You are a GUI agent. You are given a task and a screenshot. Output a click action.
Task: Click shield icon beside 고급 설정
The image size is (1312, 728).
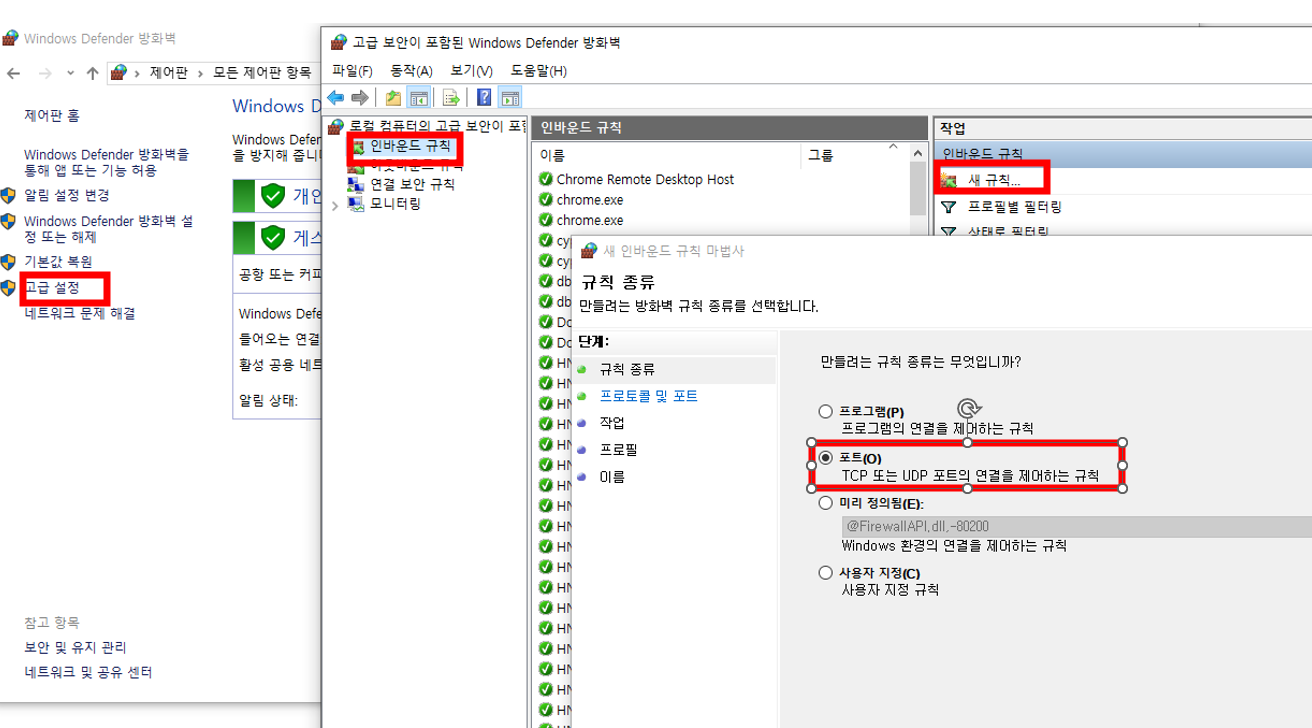(x=8, y=288)
